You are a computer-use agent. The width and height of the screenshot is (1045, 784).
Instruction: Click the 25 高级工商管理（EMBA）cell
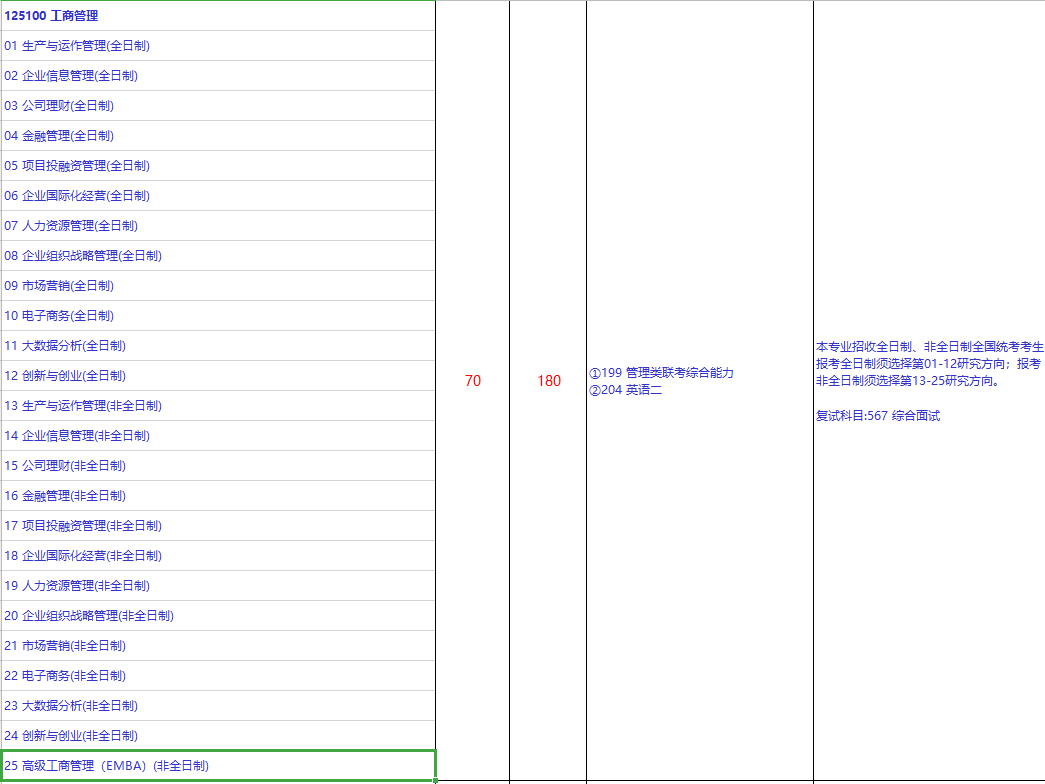click(x=217, y=766)
